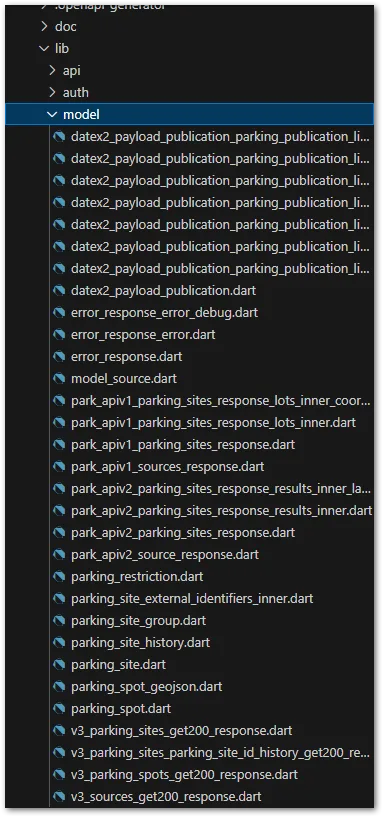Select the lib folder label
Viewport: 383px width, 817px height.
pos(62,48)
